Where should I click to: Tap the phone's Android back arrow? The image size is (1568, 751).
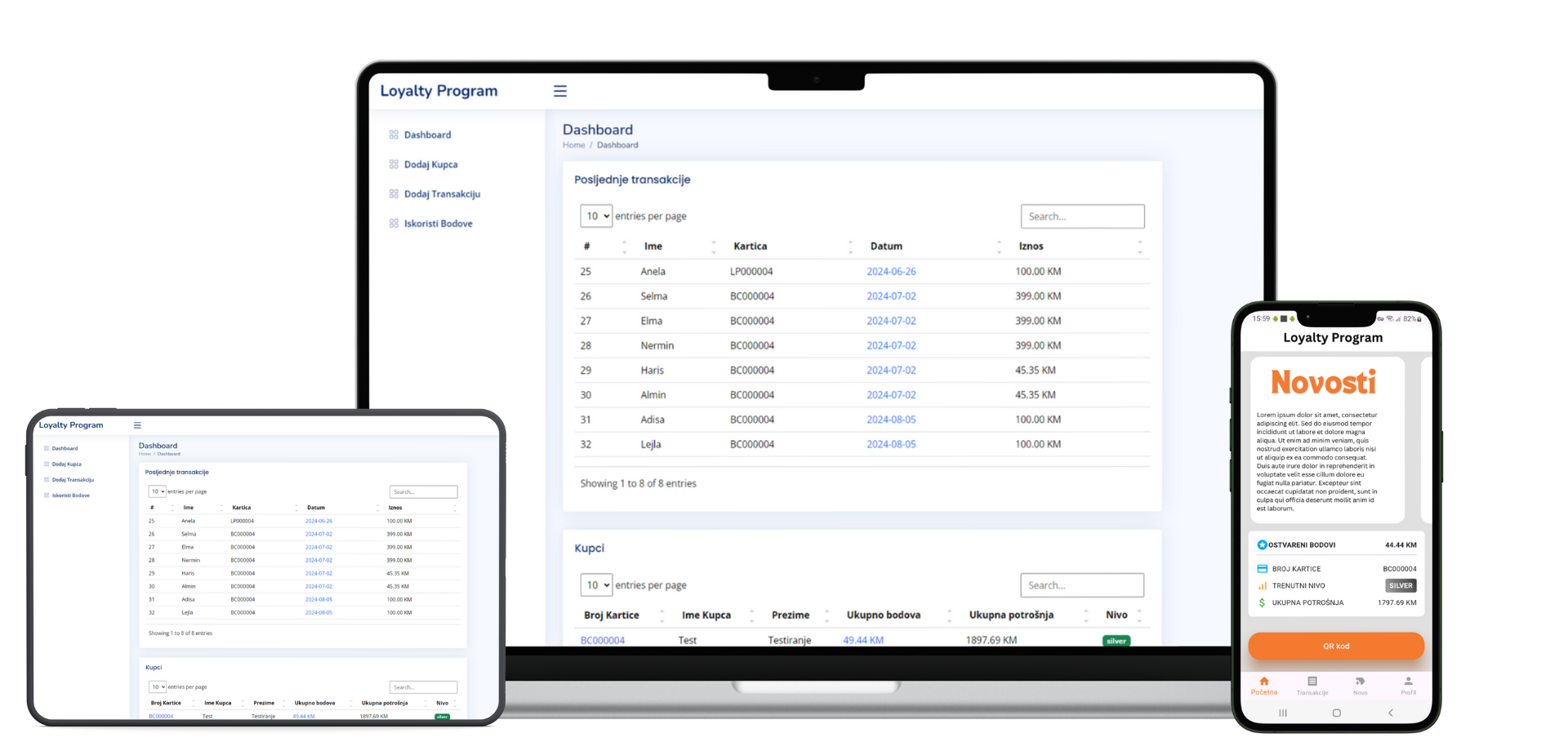click(x=1391, y=713)
